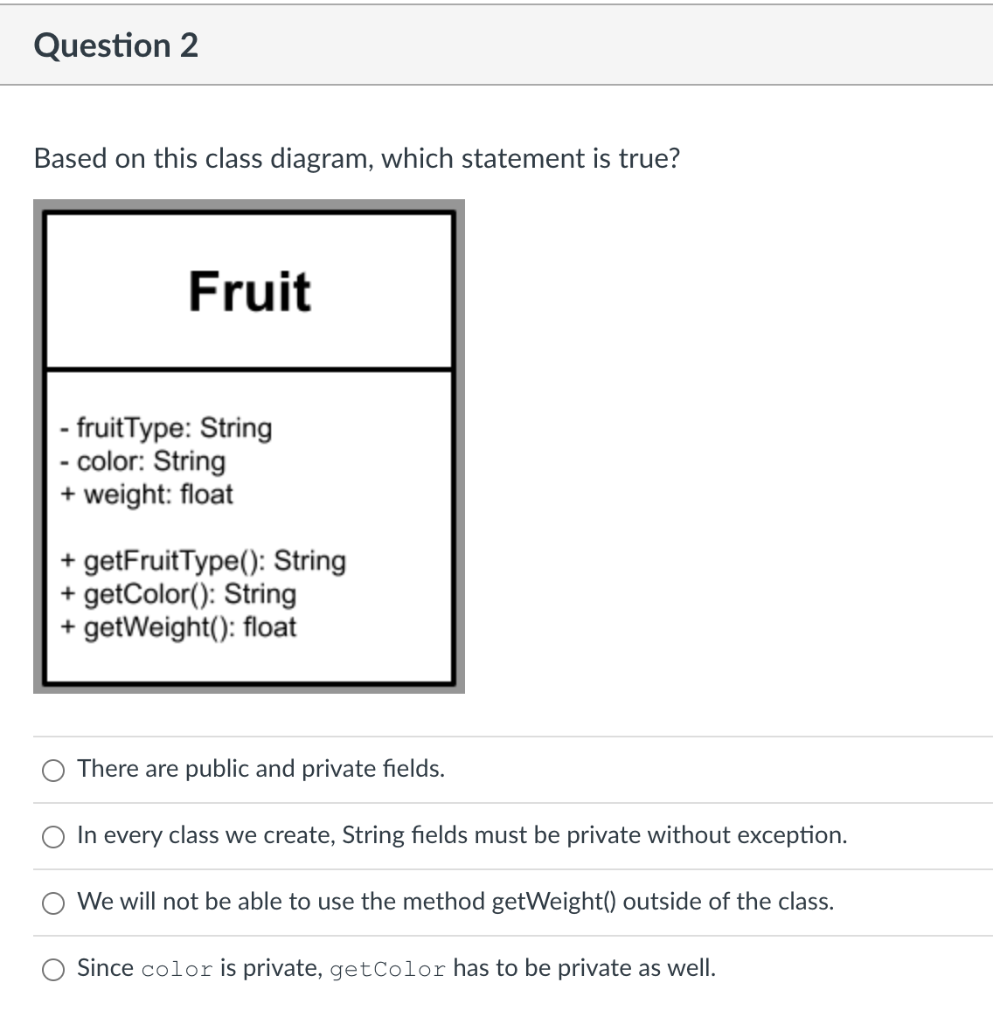
Task: Select radio option about public and private fields
Action: tap(53, 770)
